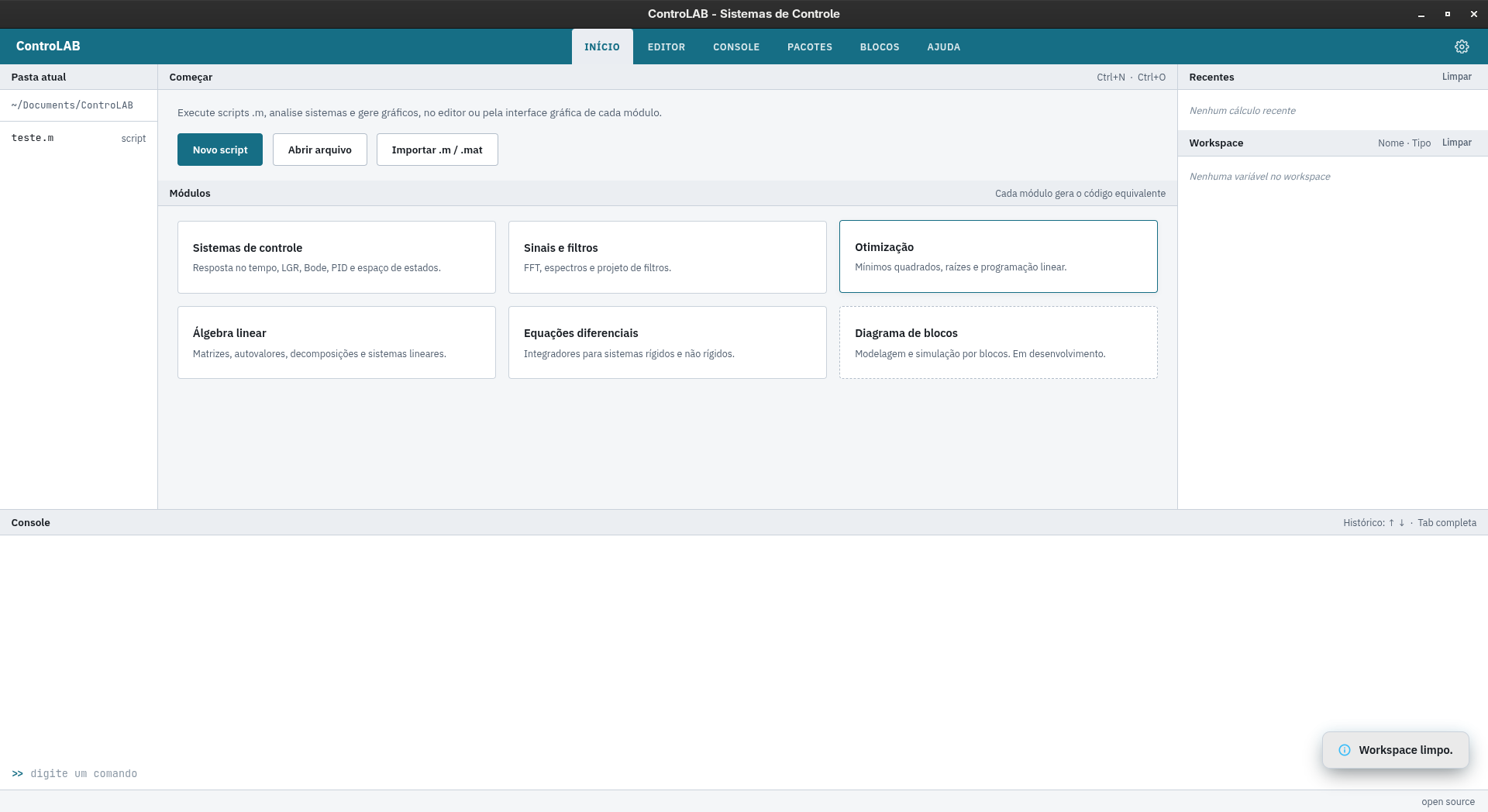The height and width of the screenshot is (812, 1488).
Task: Maximize the ControLAB window
Action: coord(1448,14)
